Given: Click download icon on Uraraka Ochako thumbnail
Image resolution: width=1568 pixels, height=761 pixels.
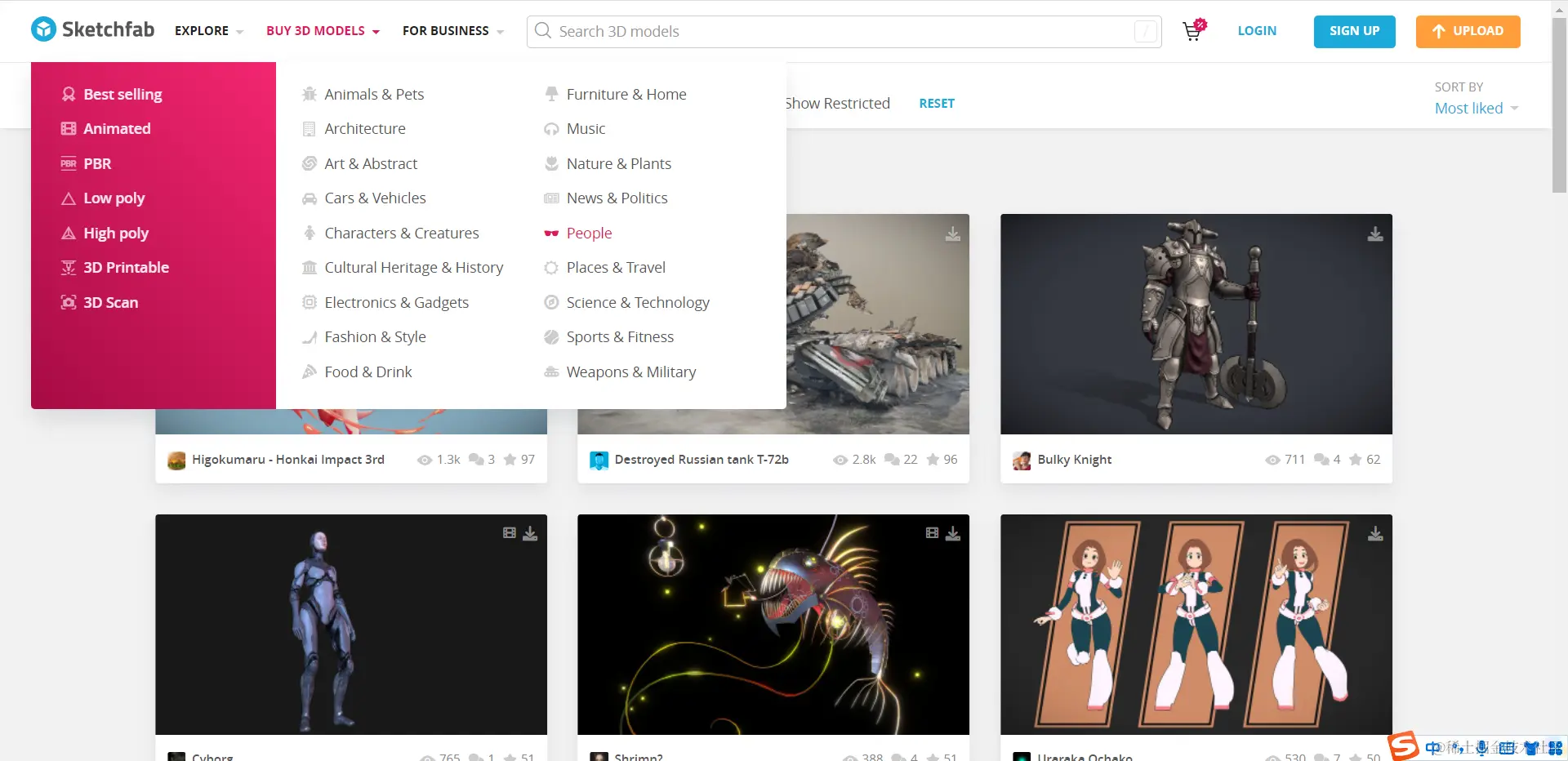Looking at the screenshot, I should [x=1375, y=533].
